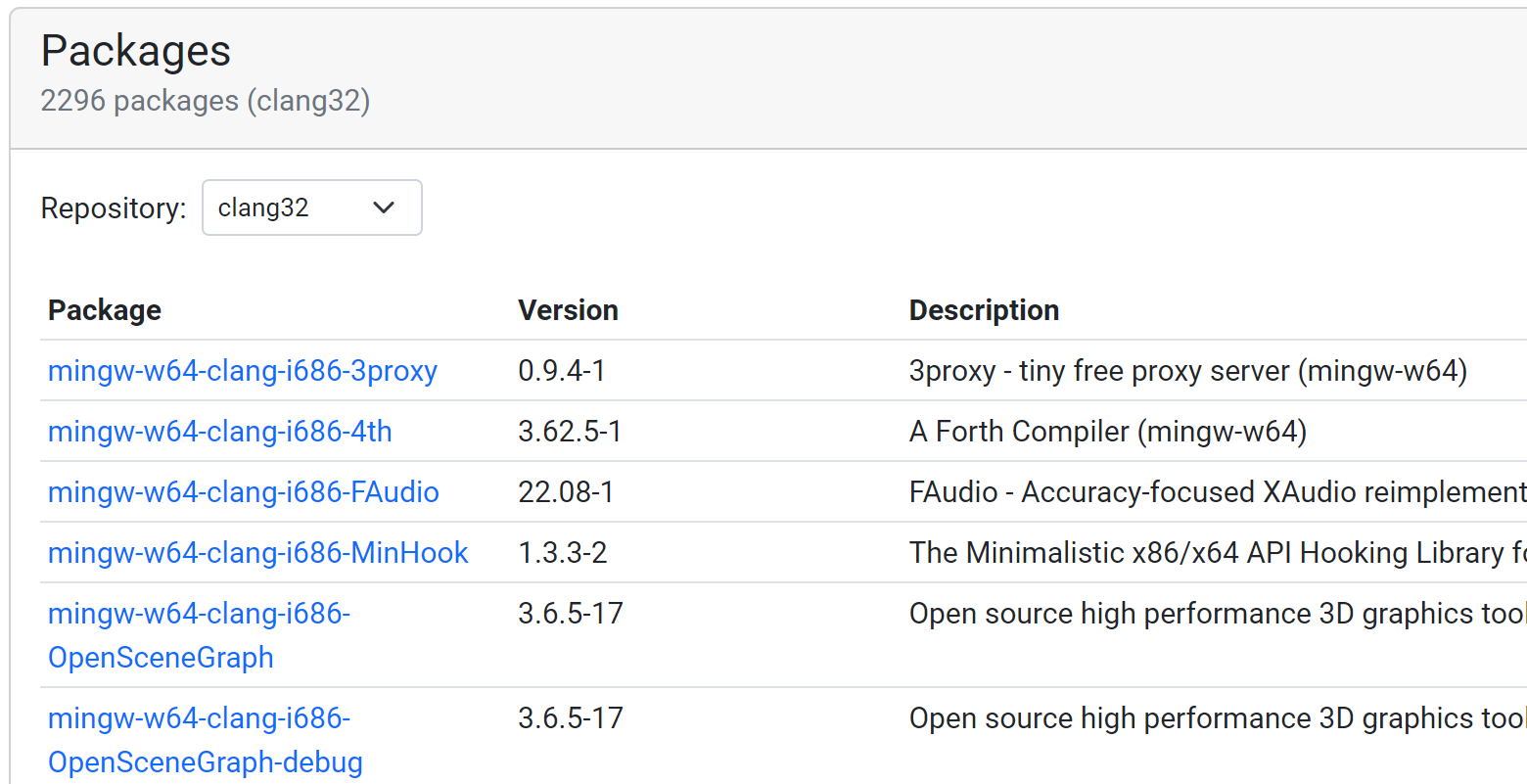Click the Version column header

[569, 310]
